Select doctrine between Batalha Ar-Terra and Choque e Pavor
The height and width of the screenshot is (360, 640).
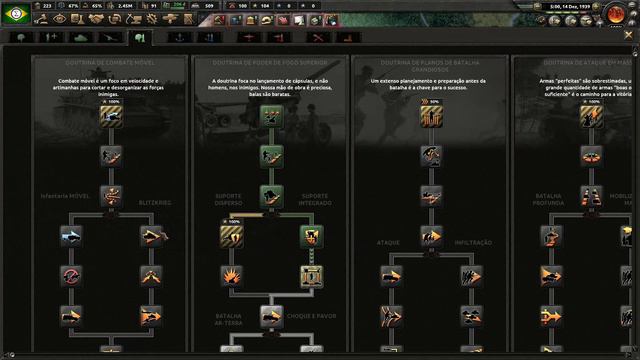(271, 316)
